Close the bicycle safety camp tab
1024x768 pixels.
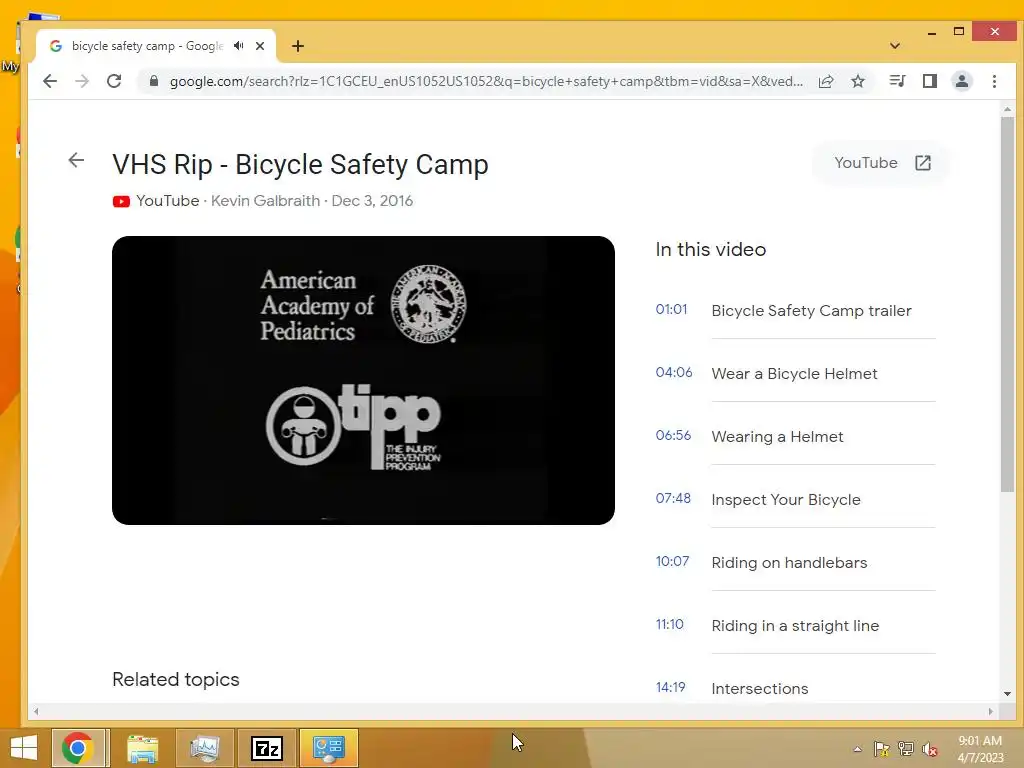point(260,46)
